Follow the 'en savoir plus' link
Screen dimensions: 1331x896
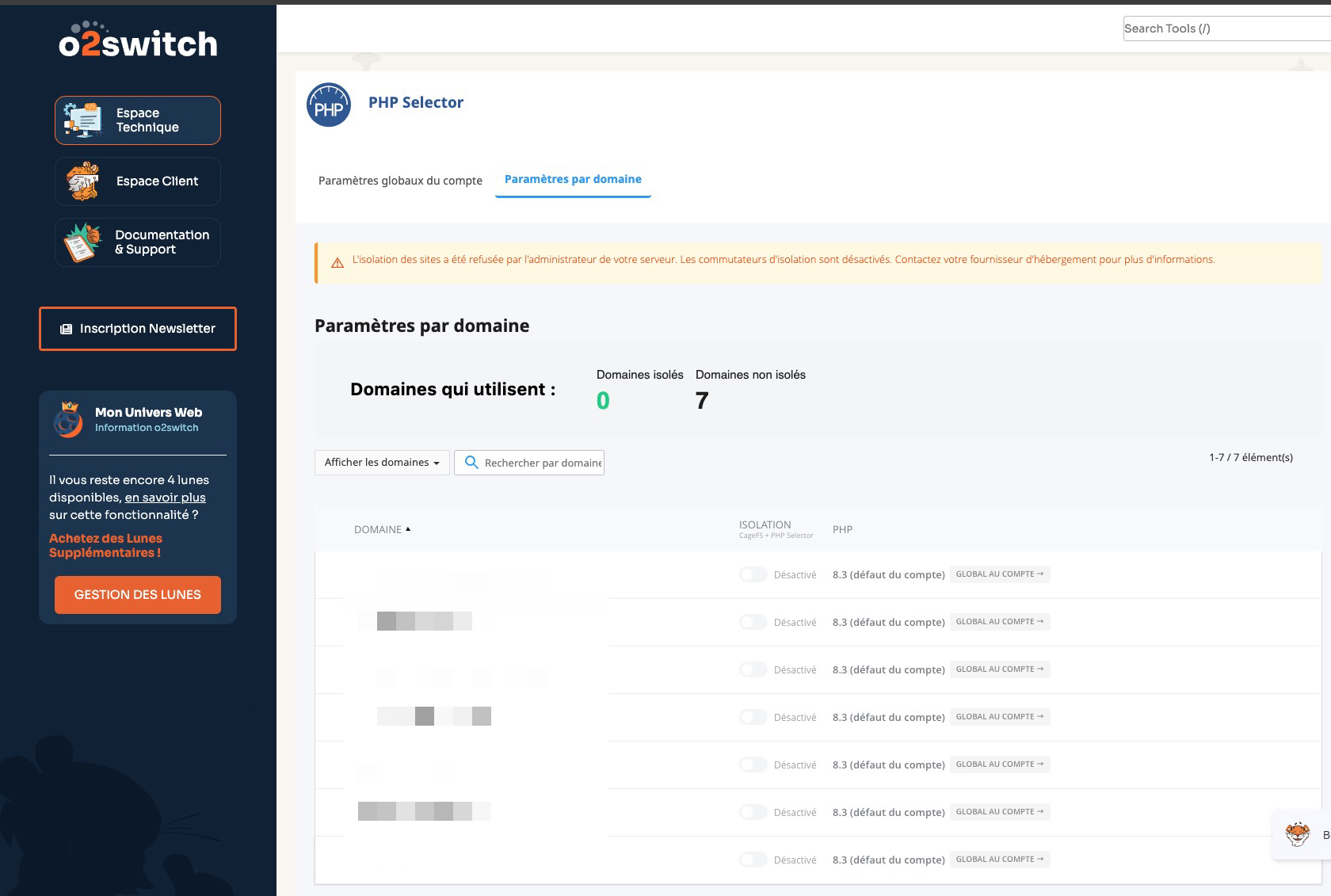tap(165, 498)
